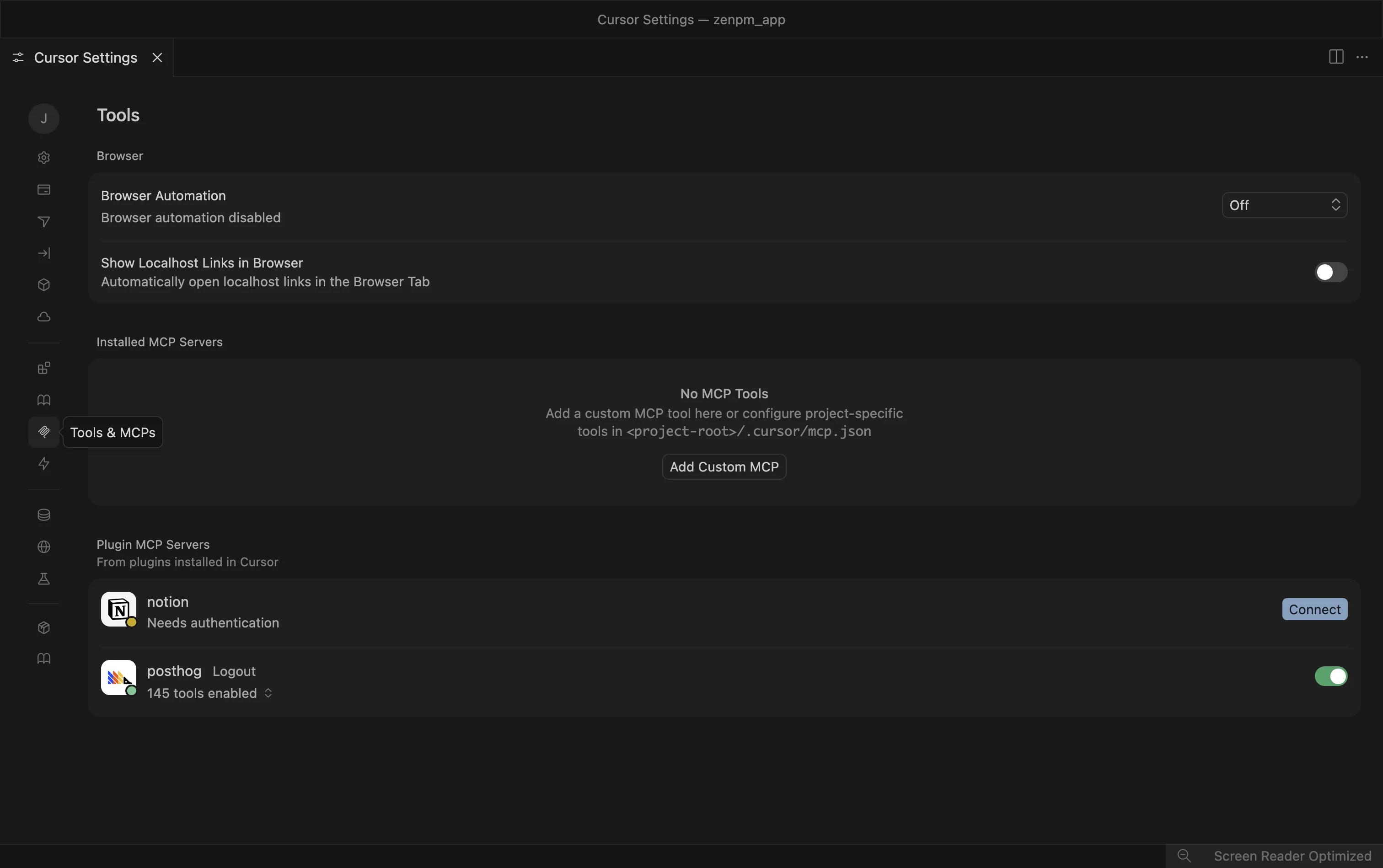Open the lightning bolt sidebar section
This screenshot has height=868, width=1383.
pyautogui.click(x=43, y=463)
